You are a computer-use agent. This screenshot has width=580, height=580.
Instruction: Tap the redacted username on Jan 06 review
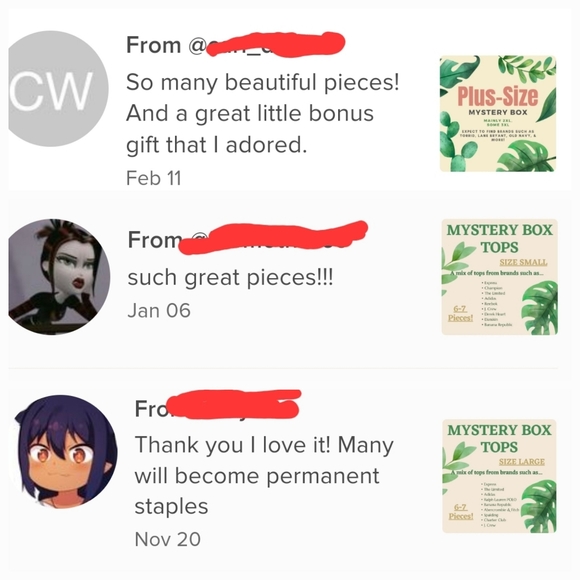[274, 237]
